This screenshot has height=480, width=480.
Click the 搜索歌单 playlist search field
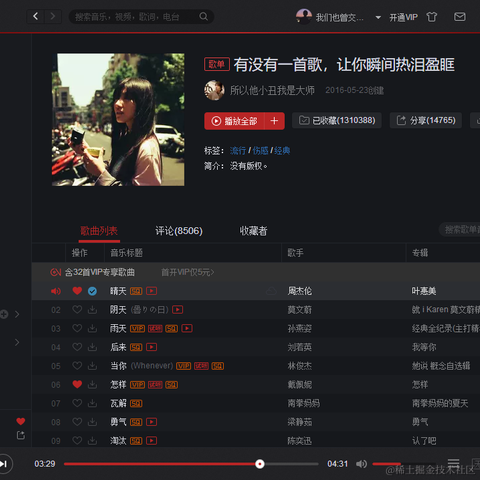click(460, 230)
